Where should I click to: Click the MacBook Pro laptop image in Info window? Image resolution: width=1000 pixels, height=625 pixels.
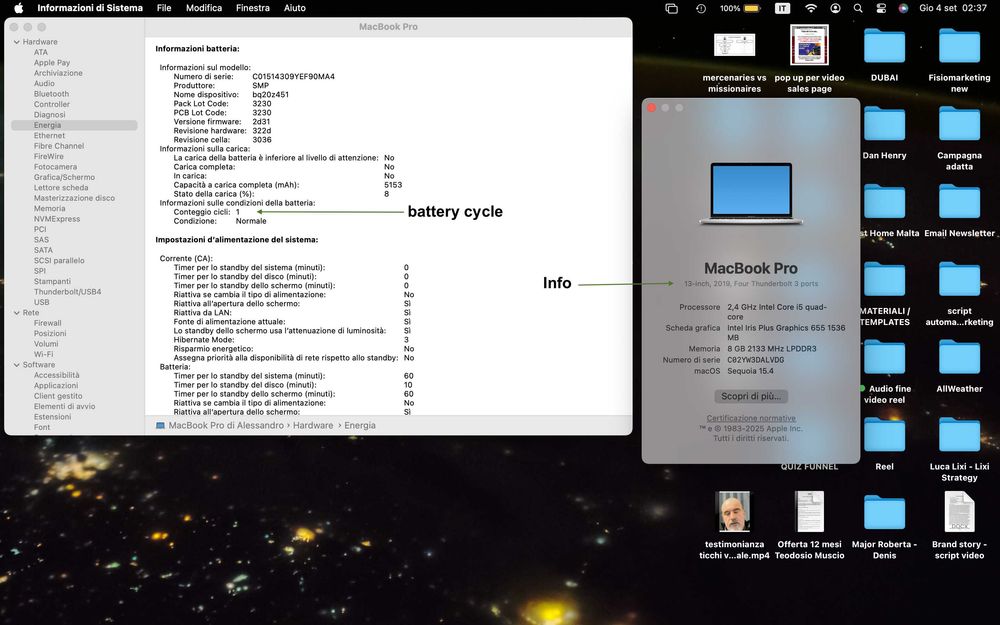751,193
